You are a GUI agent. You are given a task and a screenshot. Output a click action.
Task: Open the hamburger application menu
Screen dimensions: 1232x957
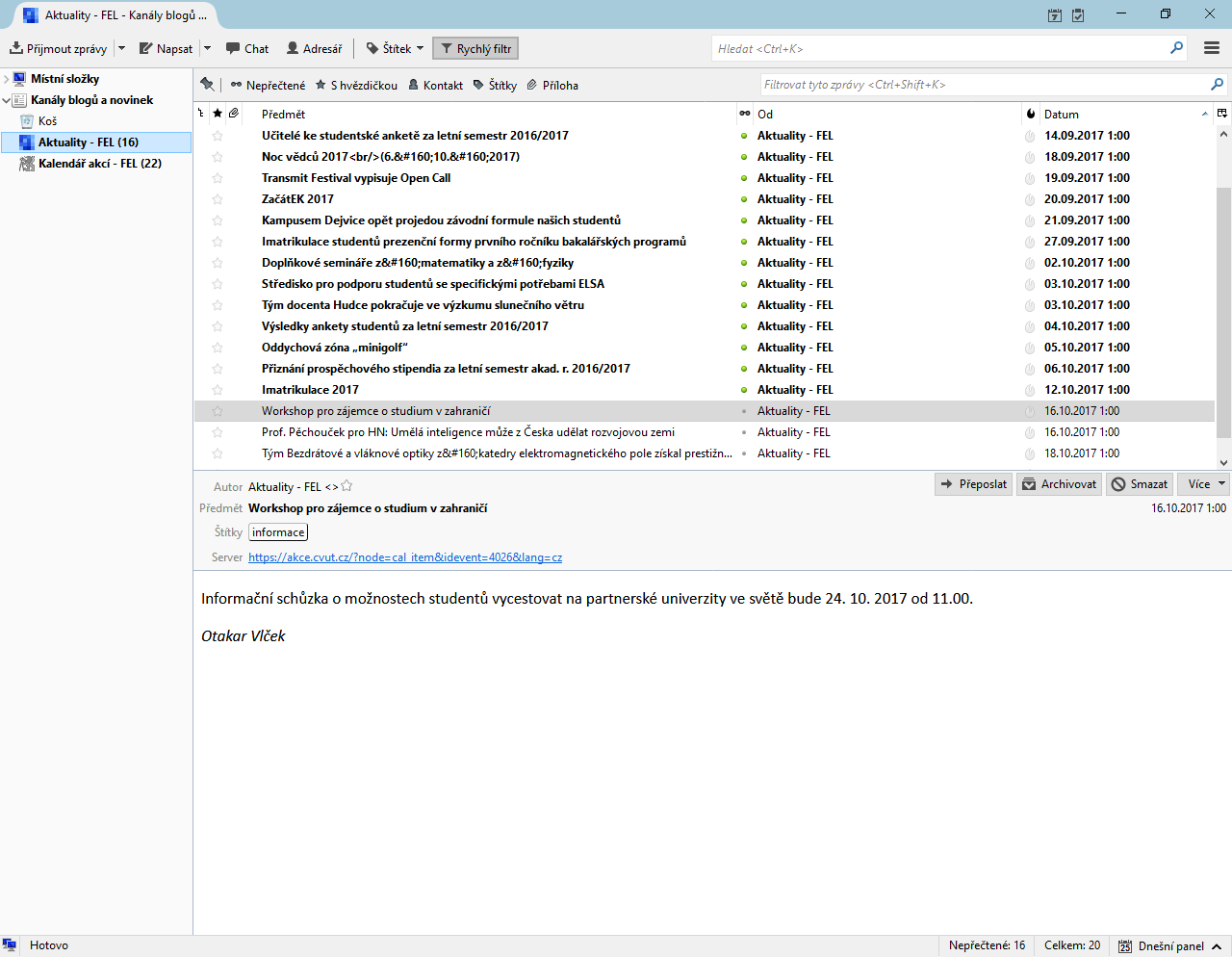click(x=1212, y=48)
